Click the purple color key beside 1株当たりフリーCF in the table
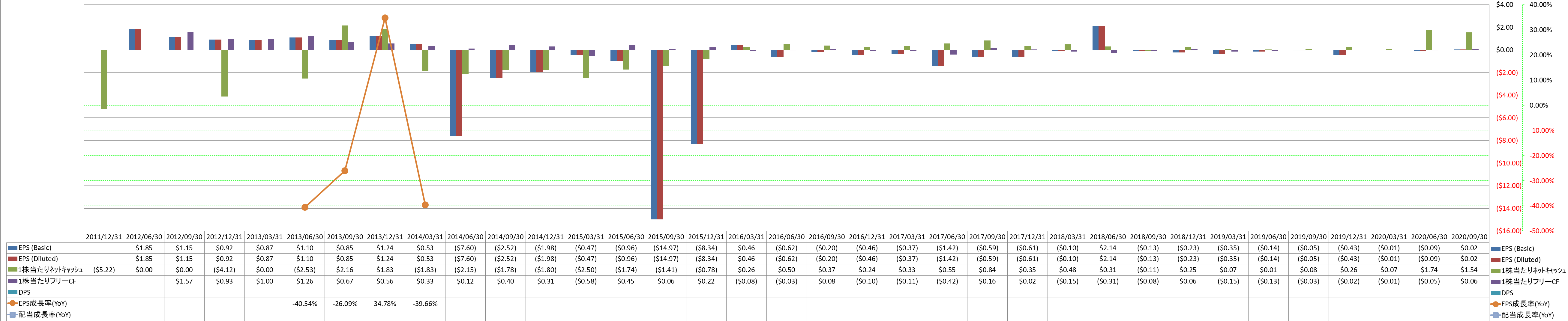Screen dimensions: 1568x321 [12, 281]
